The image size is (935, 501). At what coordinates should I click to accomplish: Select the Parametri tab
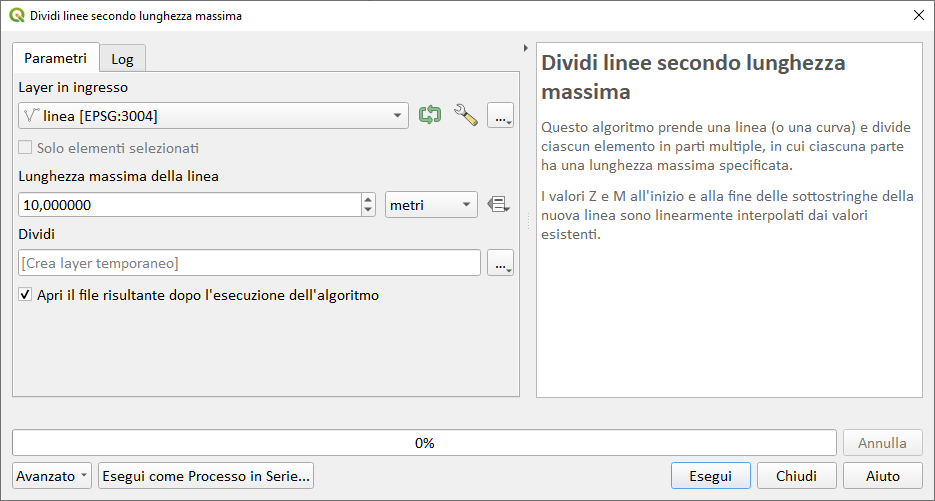click(x=56, y=58)
